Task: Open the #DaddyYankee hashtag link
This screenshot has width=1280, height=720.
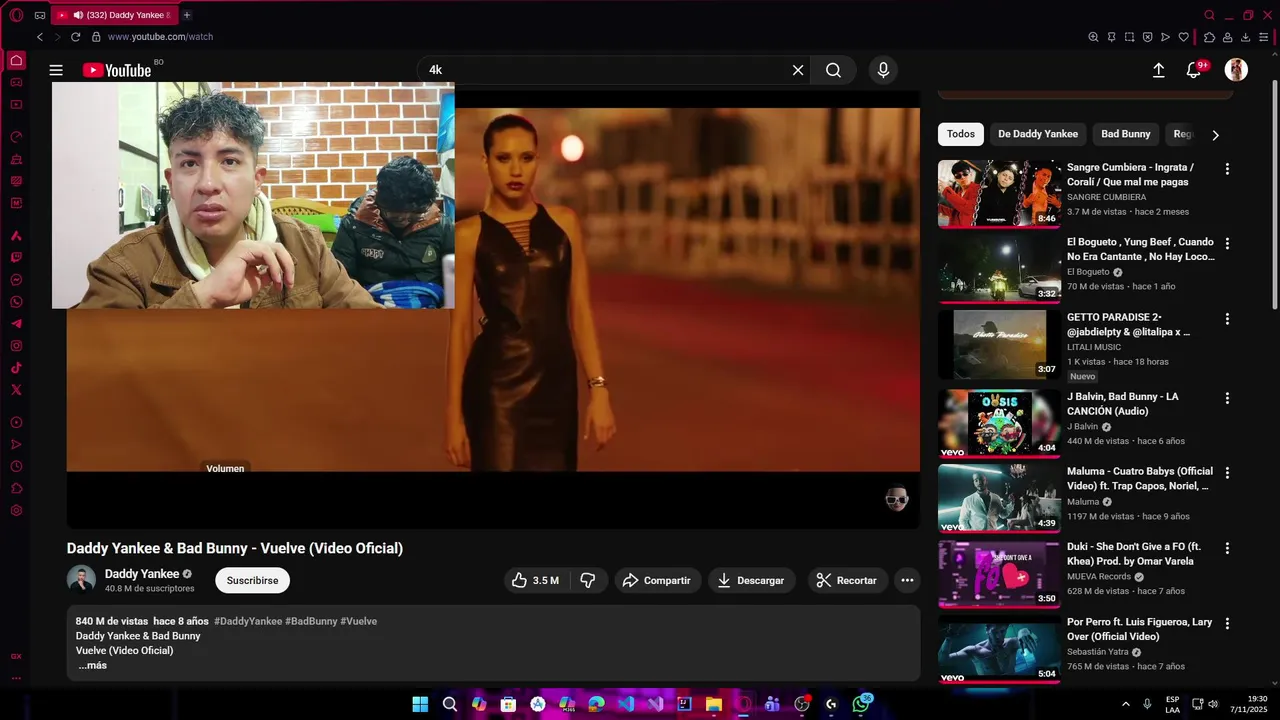Action: click(x=248, y=621)
